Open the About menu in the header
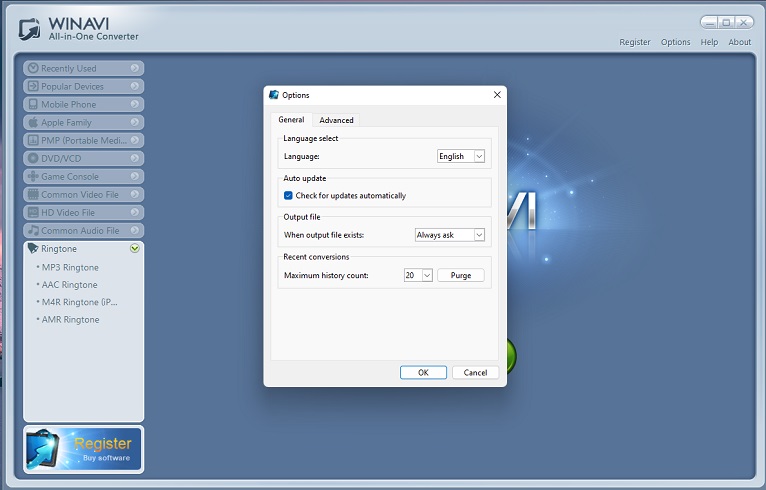The height and width of the screenshot is (490, 766). (x=740, y=42)
